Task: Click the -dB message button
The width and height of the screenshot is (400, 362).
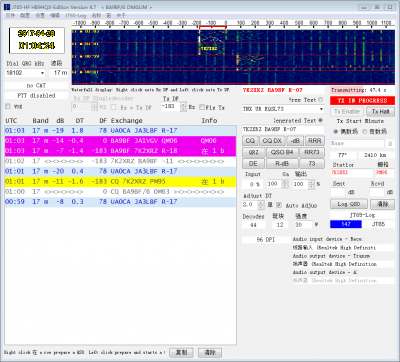Action: point(295,141)
